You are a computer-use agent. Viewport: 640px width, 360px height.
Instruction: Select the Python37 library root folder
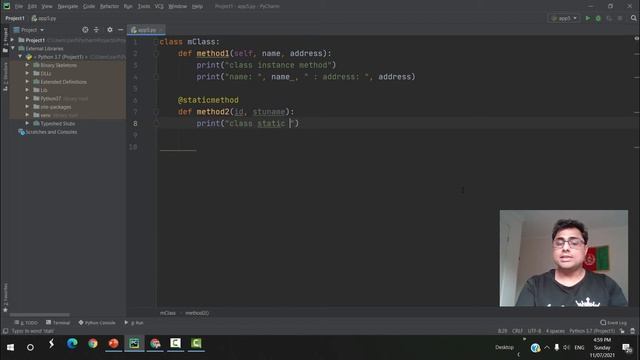coord(60,98)
